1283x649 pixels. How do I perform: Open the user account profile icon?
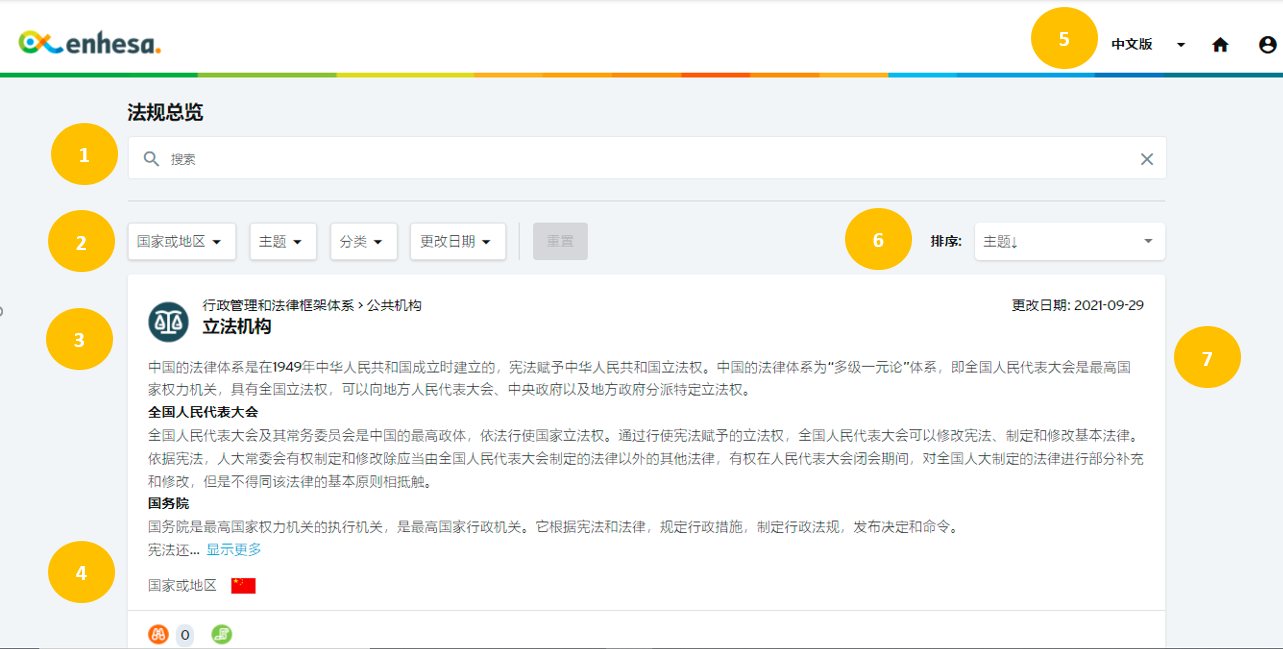pos(1267,44)
